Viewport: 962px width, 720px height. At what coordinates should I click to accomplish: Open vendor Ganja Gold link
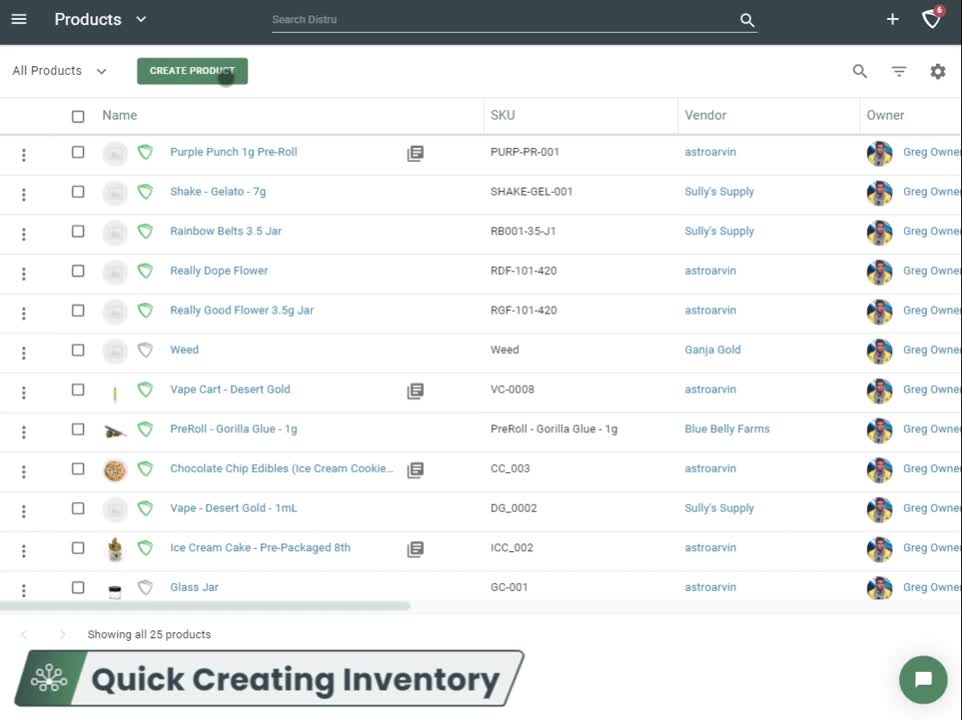click(712, 350)
